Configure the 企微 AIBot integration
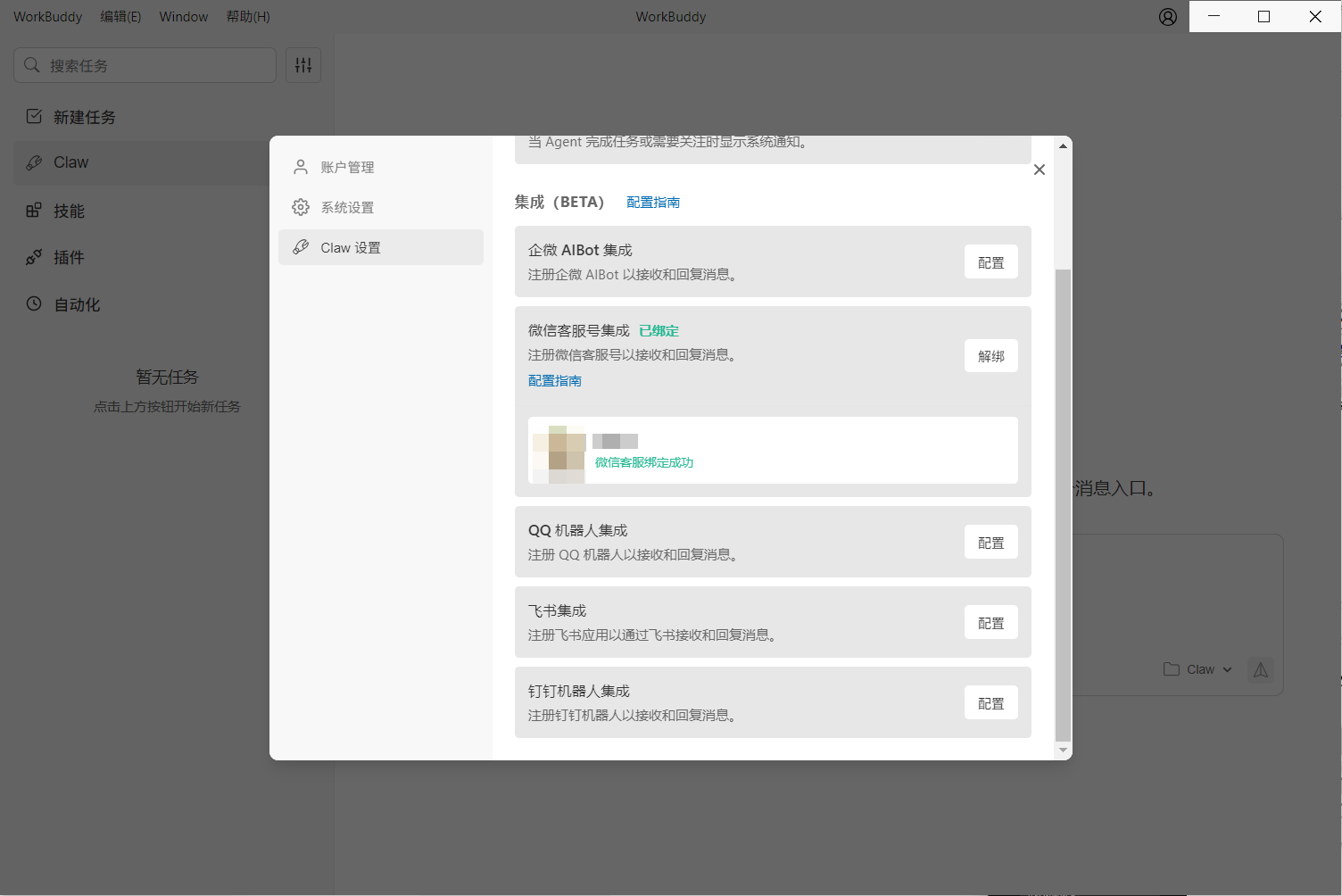 tap(990, 262)
